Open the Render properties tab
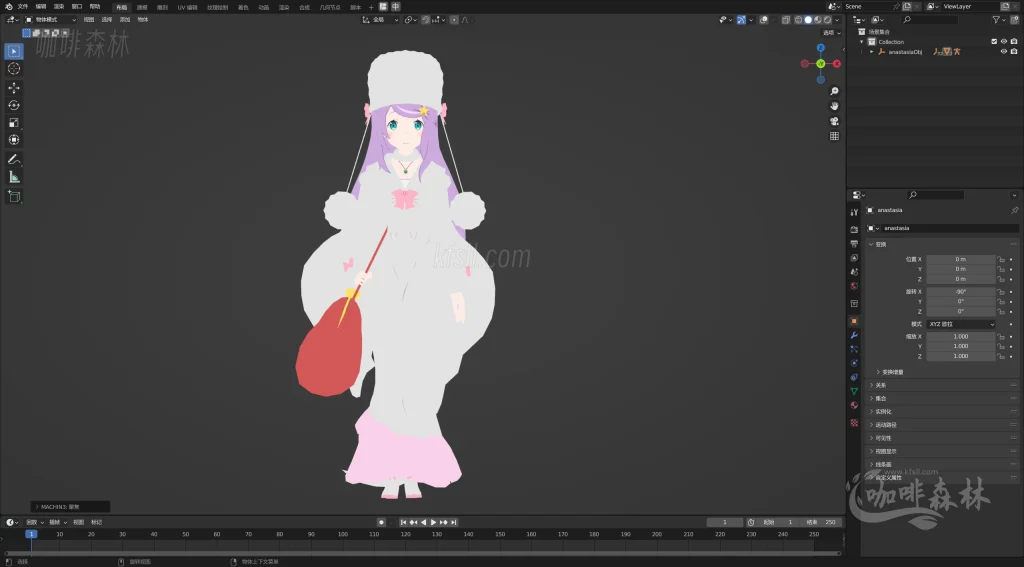Image resolution: width=1024 pixels, height=567 pixels. [x=854, y=229]
